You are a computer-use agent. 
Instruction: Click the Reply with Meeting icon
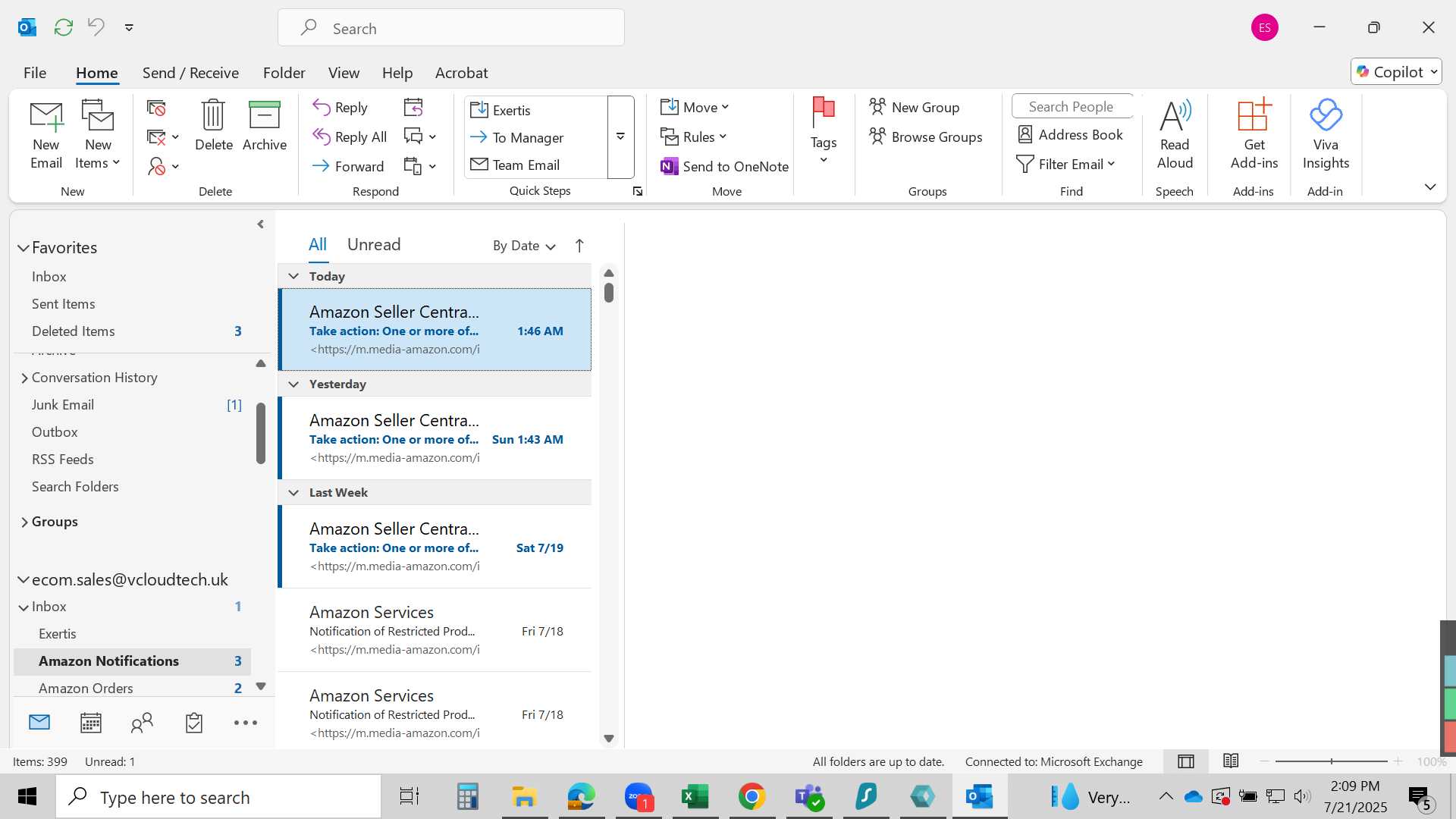tap(413, 108)
